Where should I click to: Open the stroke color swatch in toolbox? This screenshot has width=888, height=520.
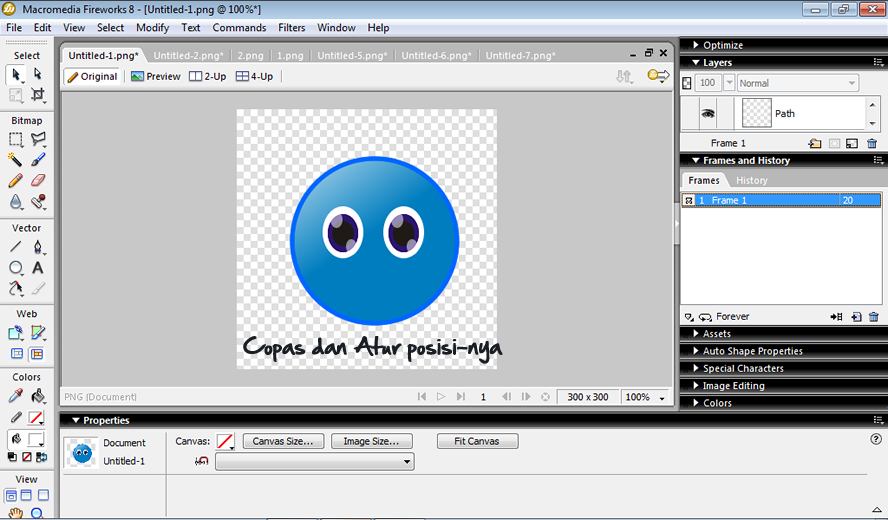point(36,419)
